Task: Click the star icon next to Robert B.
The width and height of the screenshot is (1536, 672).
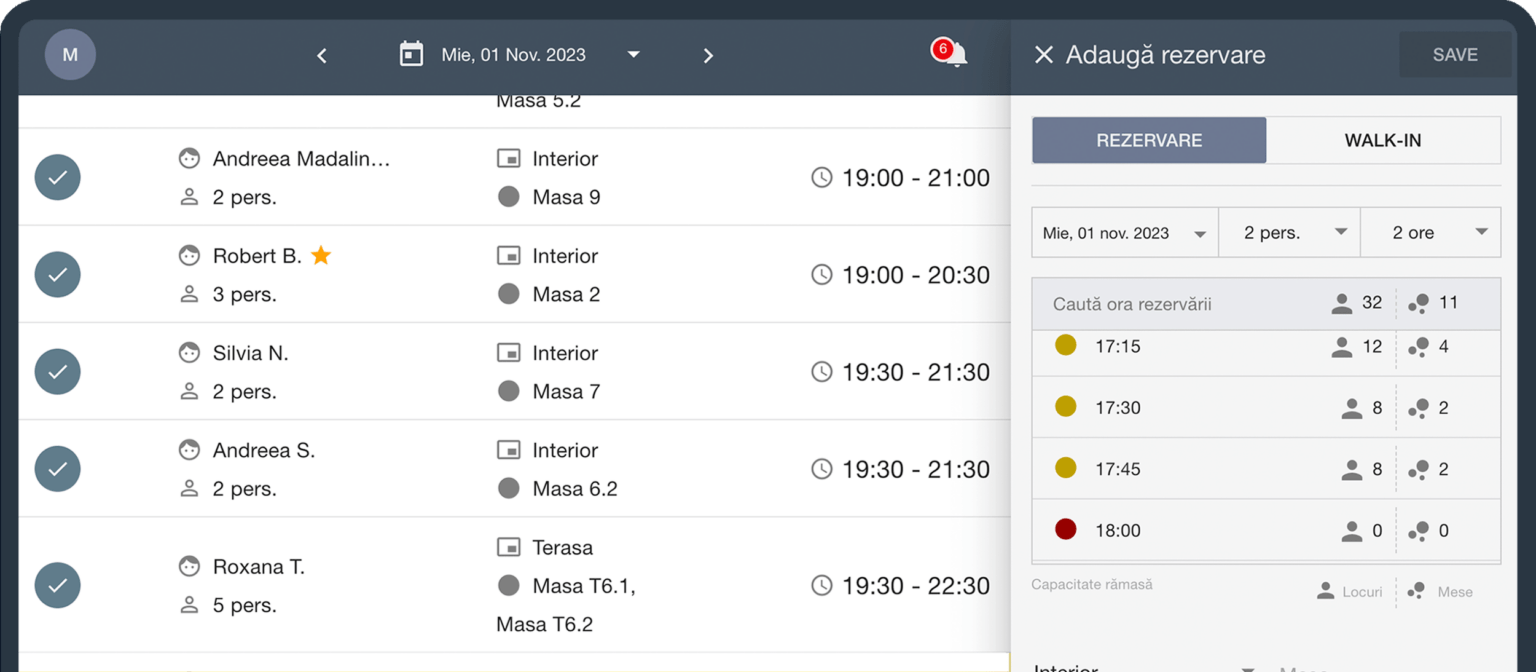Action: 320,256
